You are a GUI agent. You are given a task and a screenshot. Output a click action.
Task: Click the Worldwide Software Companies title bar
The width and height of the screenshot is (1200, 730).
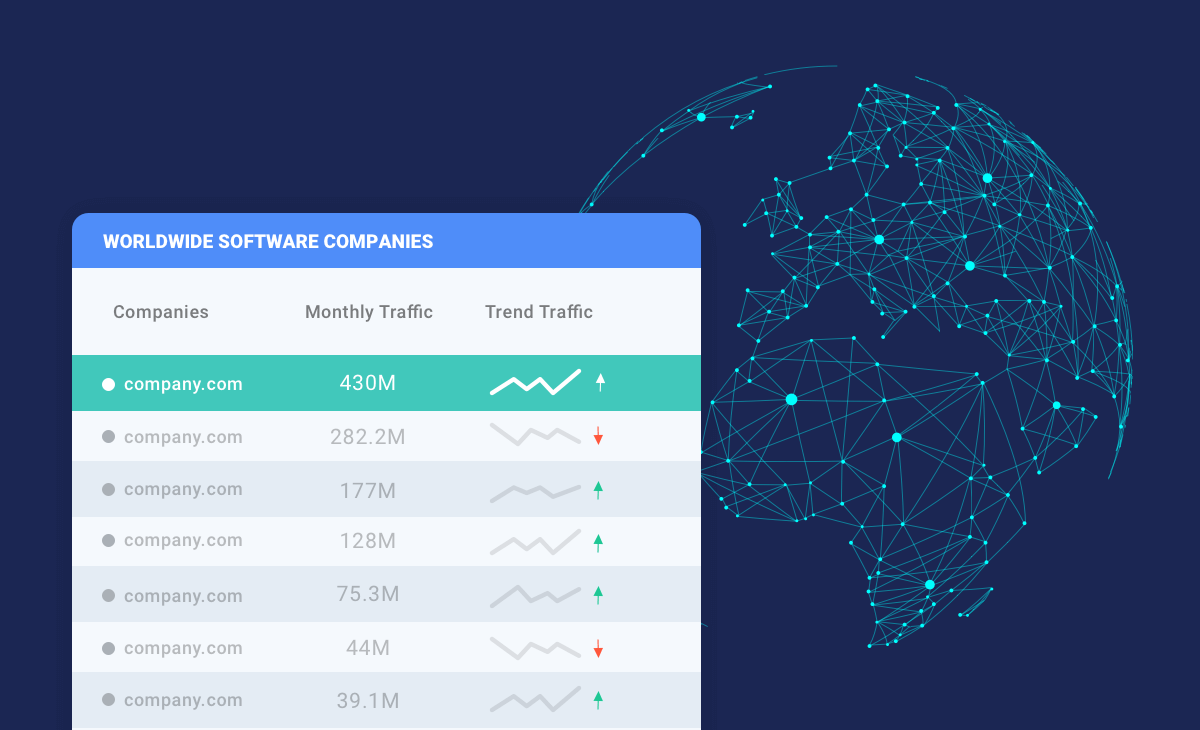(x=386, y=241)
